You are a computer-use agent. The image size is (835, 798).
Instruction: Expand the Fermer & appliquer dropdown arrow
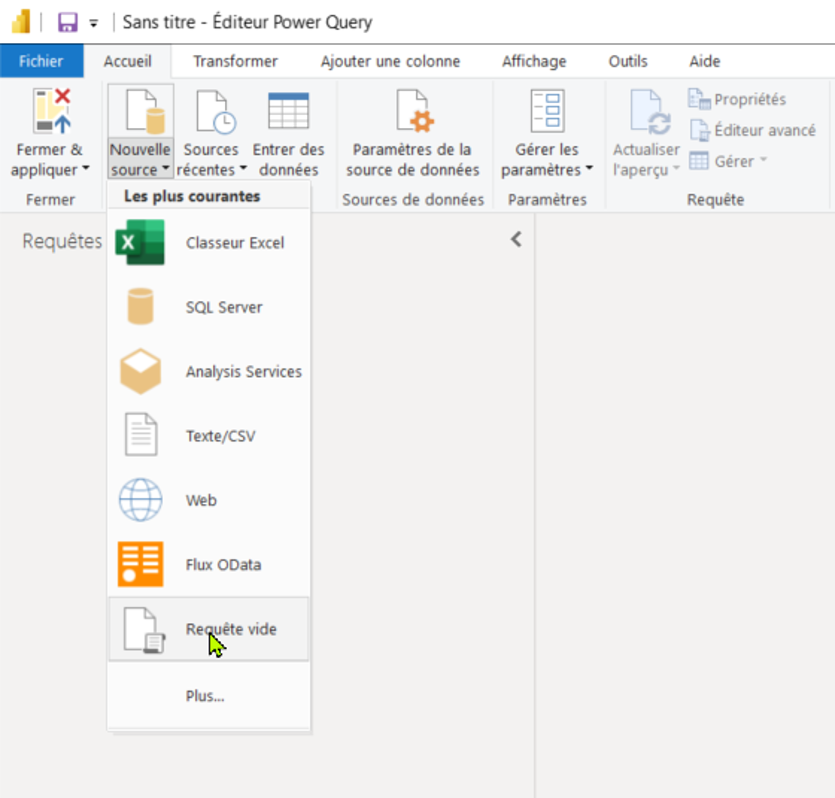(x=86, y=168)
